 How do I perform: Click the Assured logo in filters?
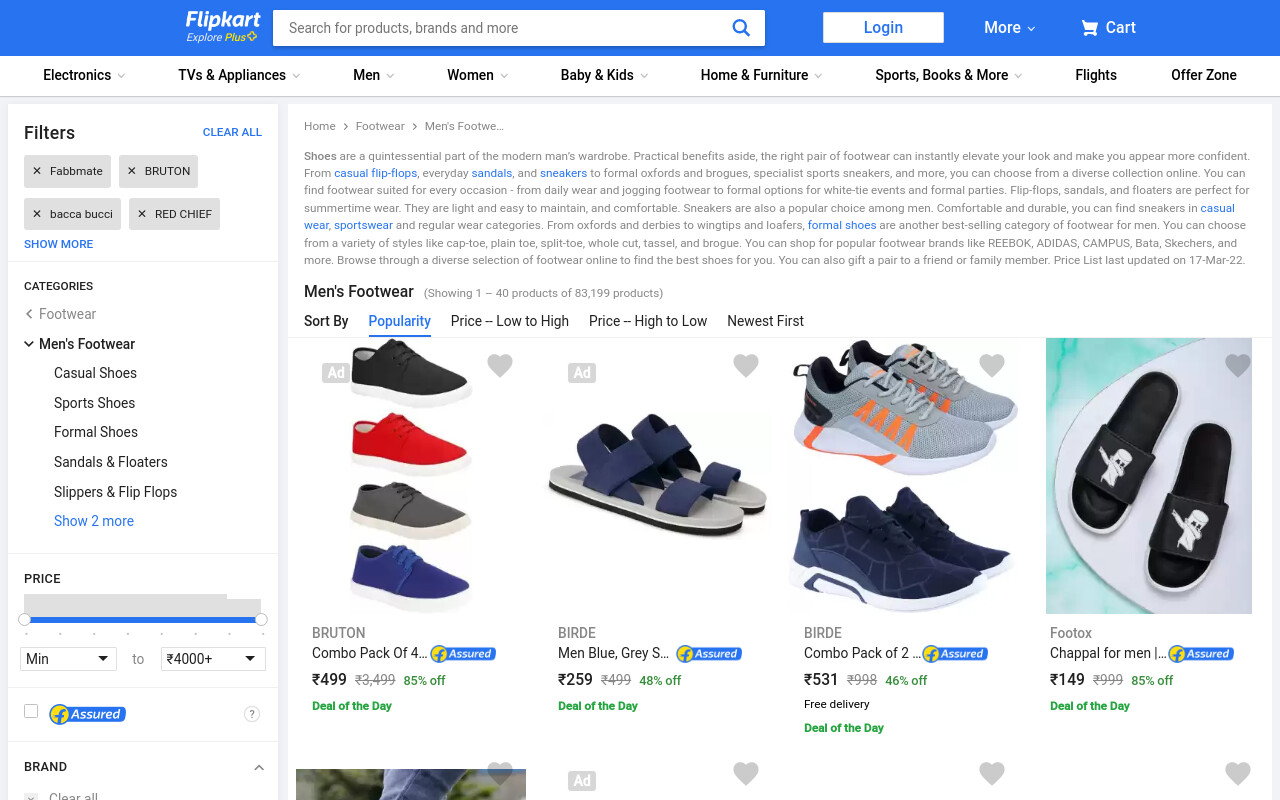87,714
